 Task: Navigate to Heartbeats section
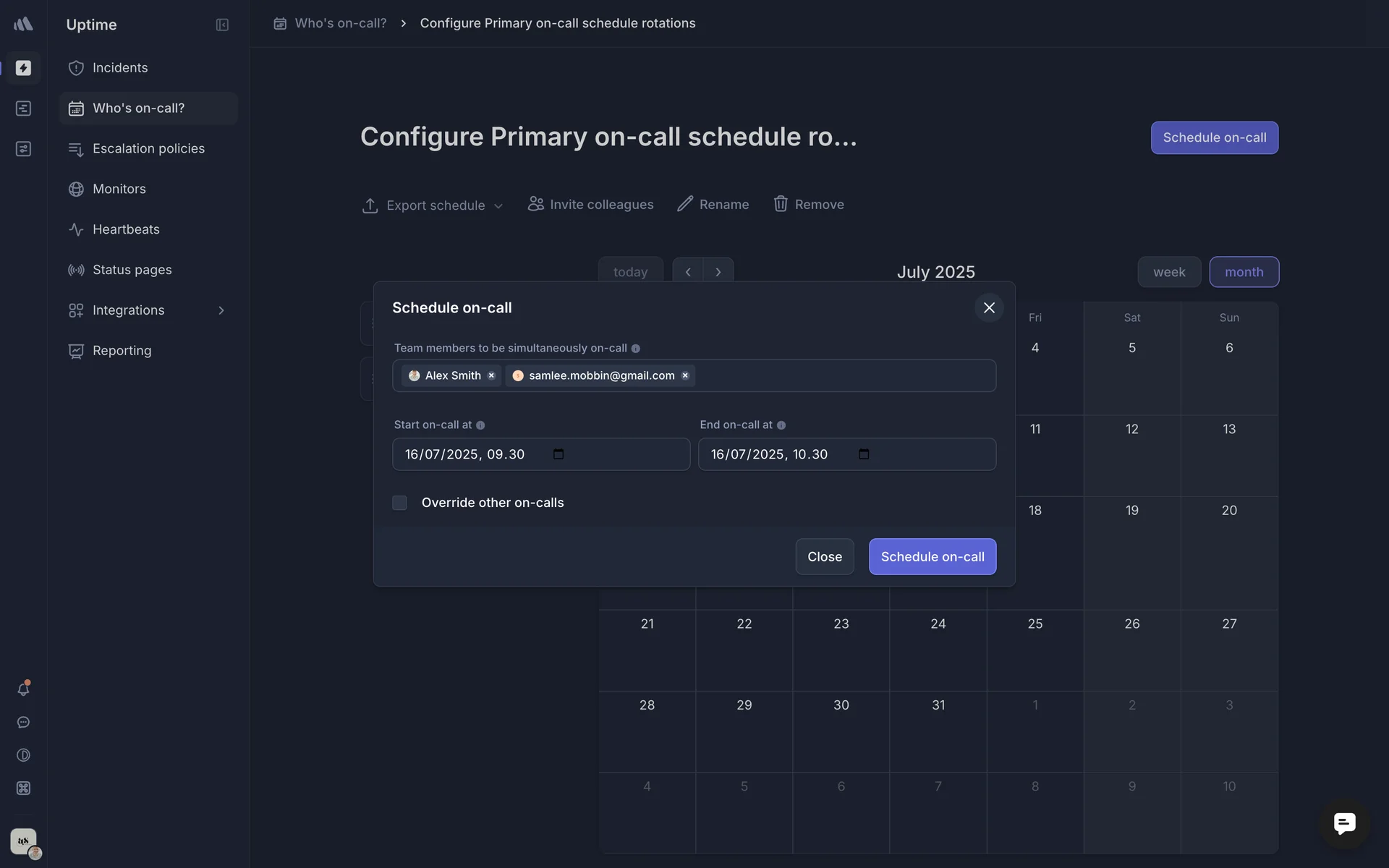click(126, 229)
